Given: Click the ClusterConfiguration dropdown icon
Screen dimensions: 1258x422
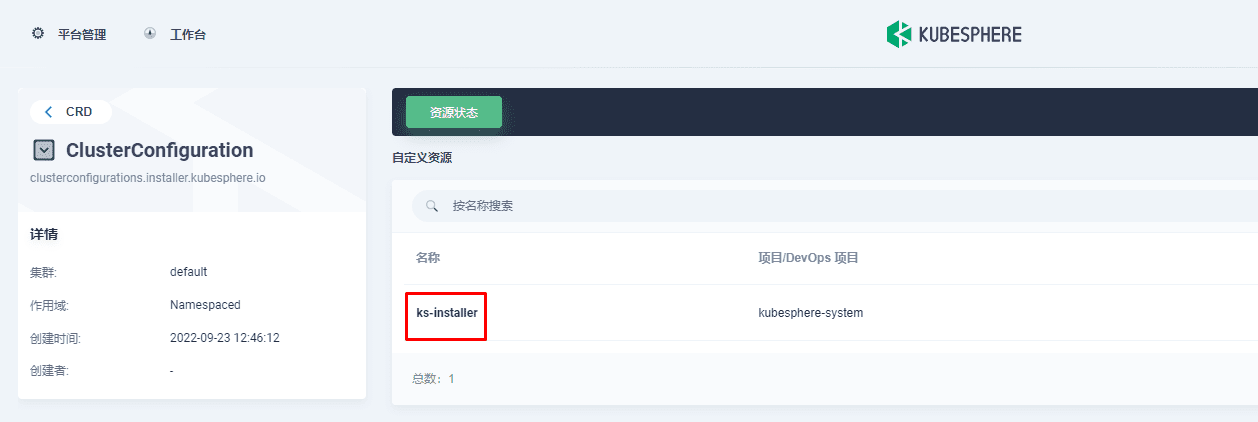Looking at the screenshot, I should pyautogui.click(x=44, y=150).
